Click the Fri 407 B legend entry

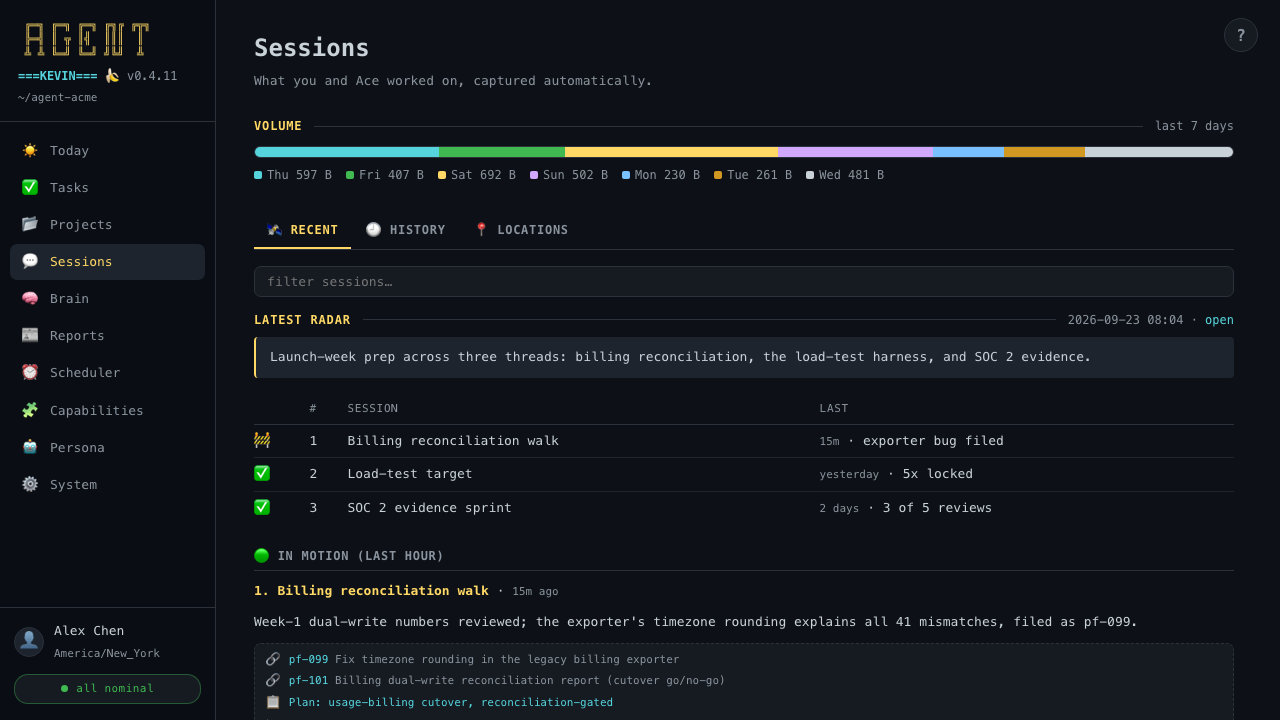pyautogui.click(x=385, y=175)
